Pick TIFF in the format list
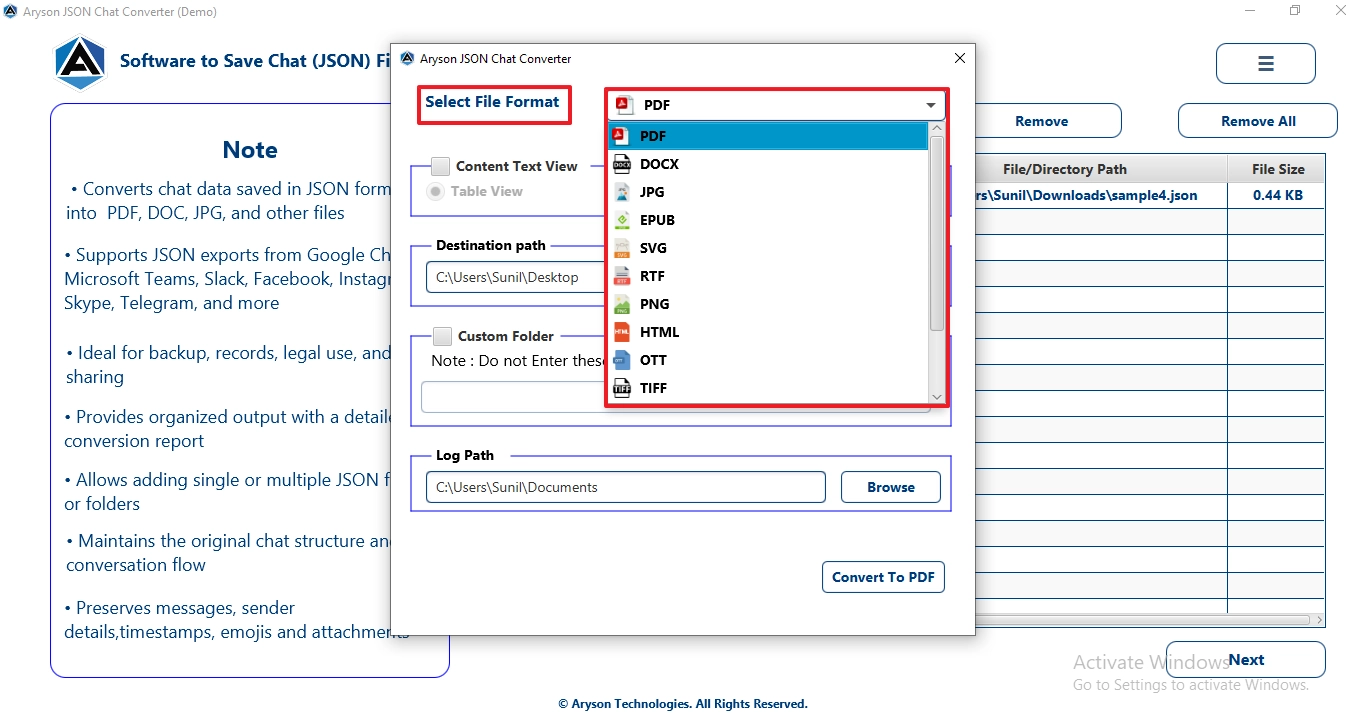The height and width of the screenshot is (728, 1366). (768, 388)
